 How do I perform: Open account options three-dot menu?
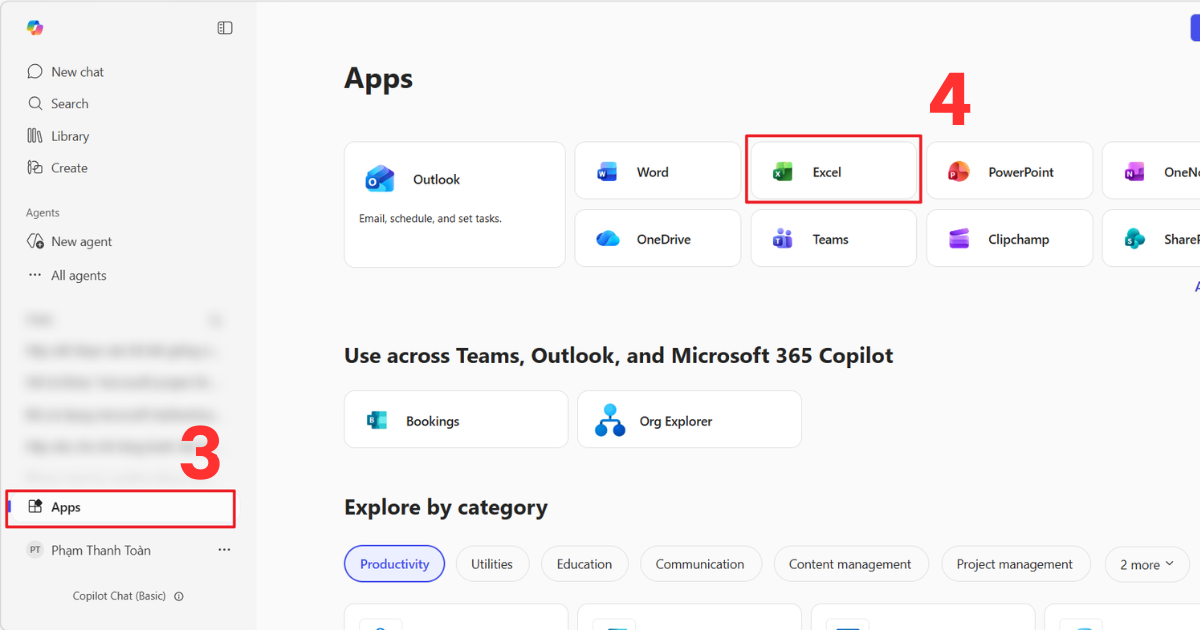click(224, 550)
